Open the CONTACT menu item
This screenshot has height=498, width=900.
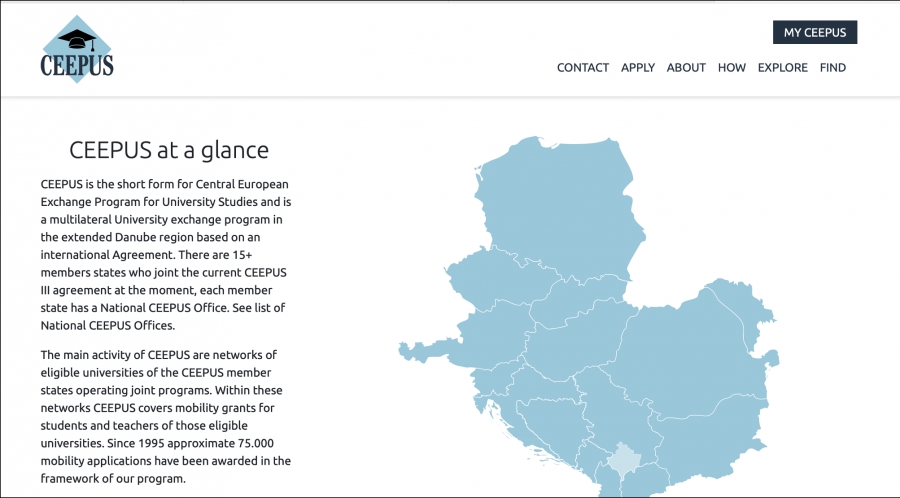(x=583, y=68)
